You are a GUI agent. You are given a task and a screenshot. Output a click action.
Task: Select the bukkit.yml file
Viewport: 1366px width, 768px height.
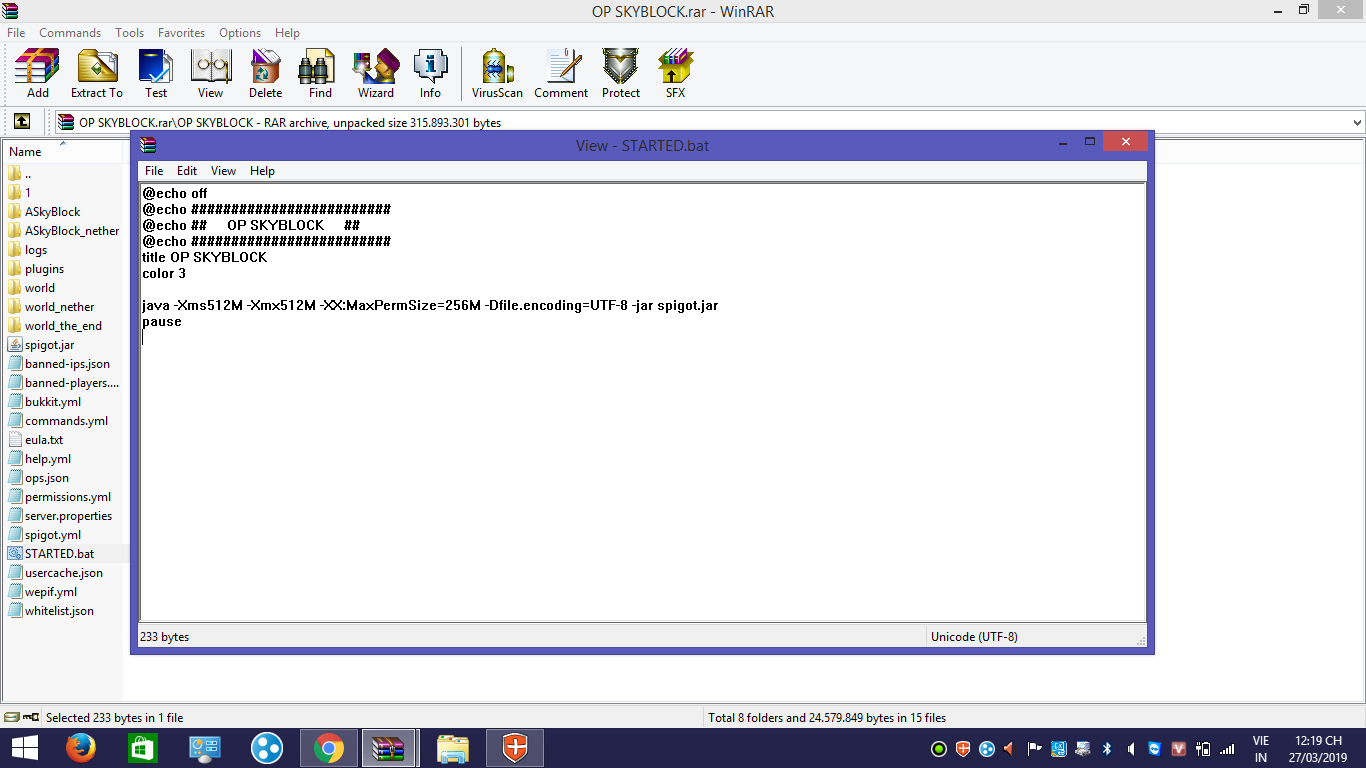click(x=45, y=402)
